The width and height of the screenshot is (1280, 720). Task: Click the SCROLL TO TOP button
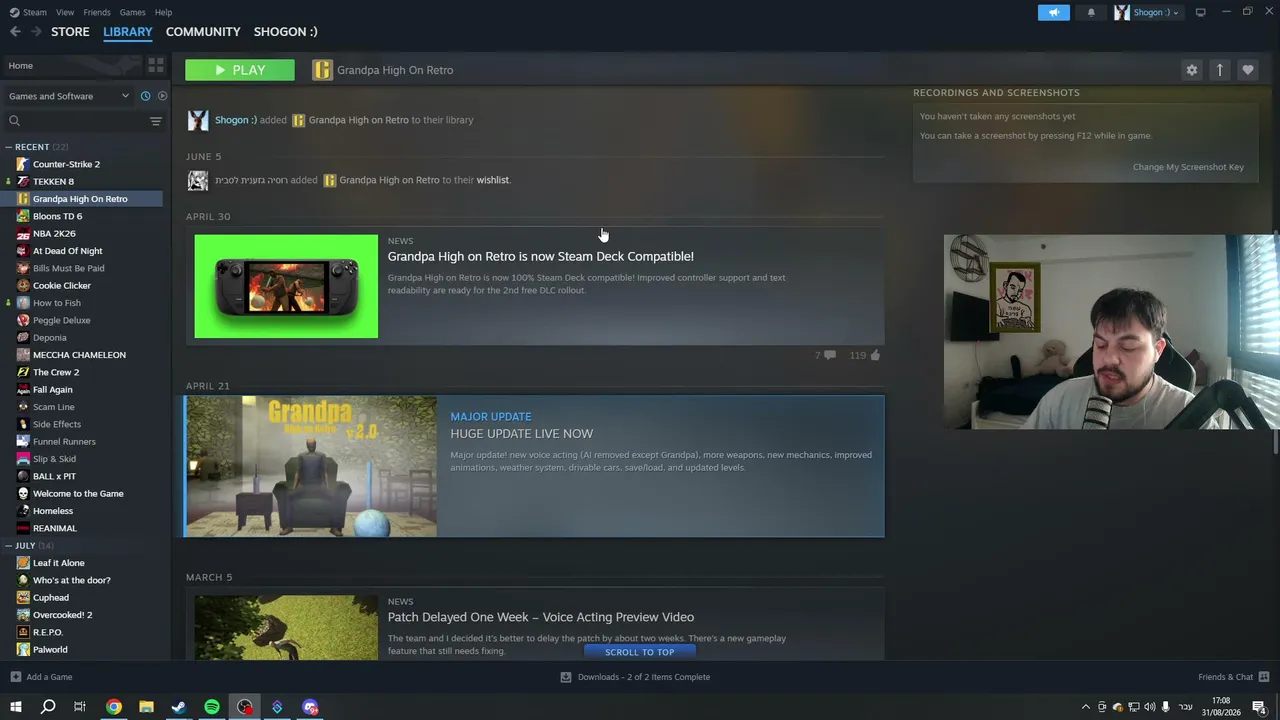(639, 652)
